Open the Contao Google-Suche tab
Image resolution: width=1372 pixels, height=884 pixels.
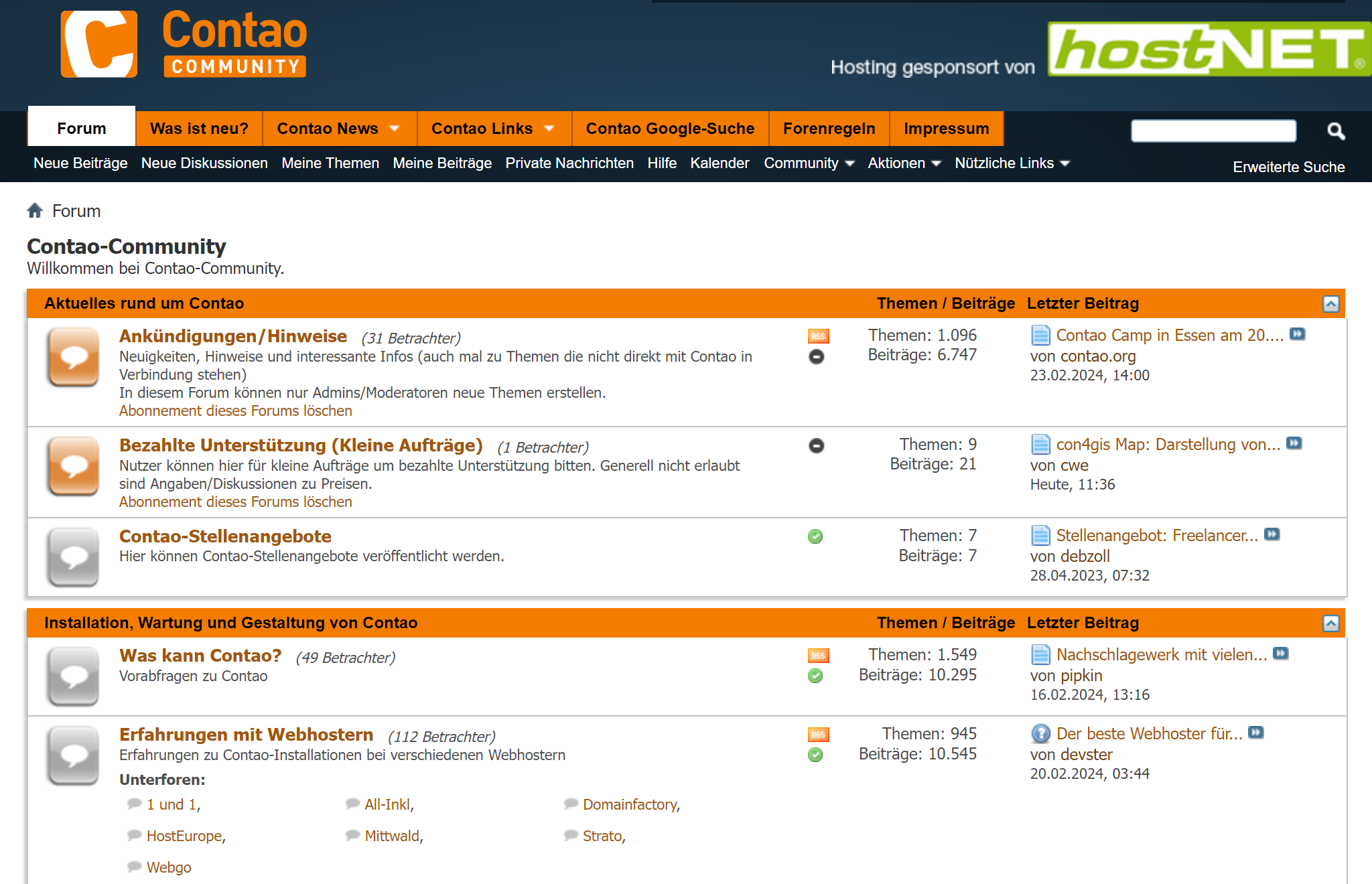pos(670,129)
